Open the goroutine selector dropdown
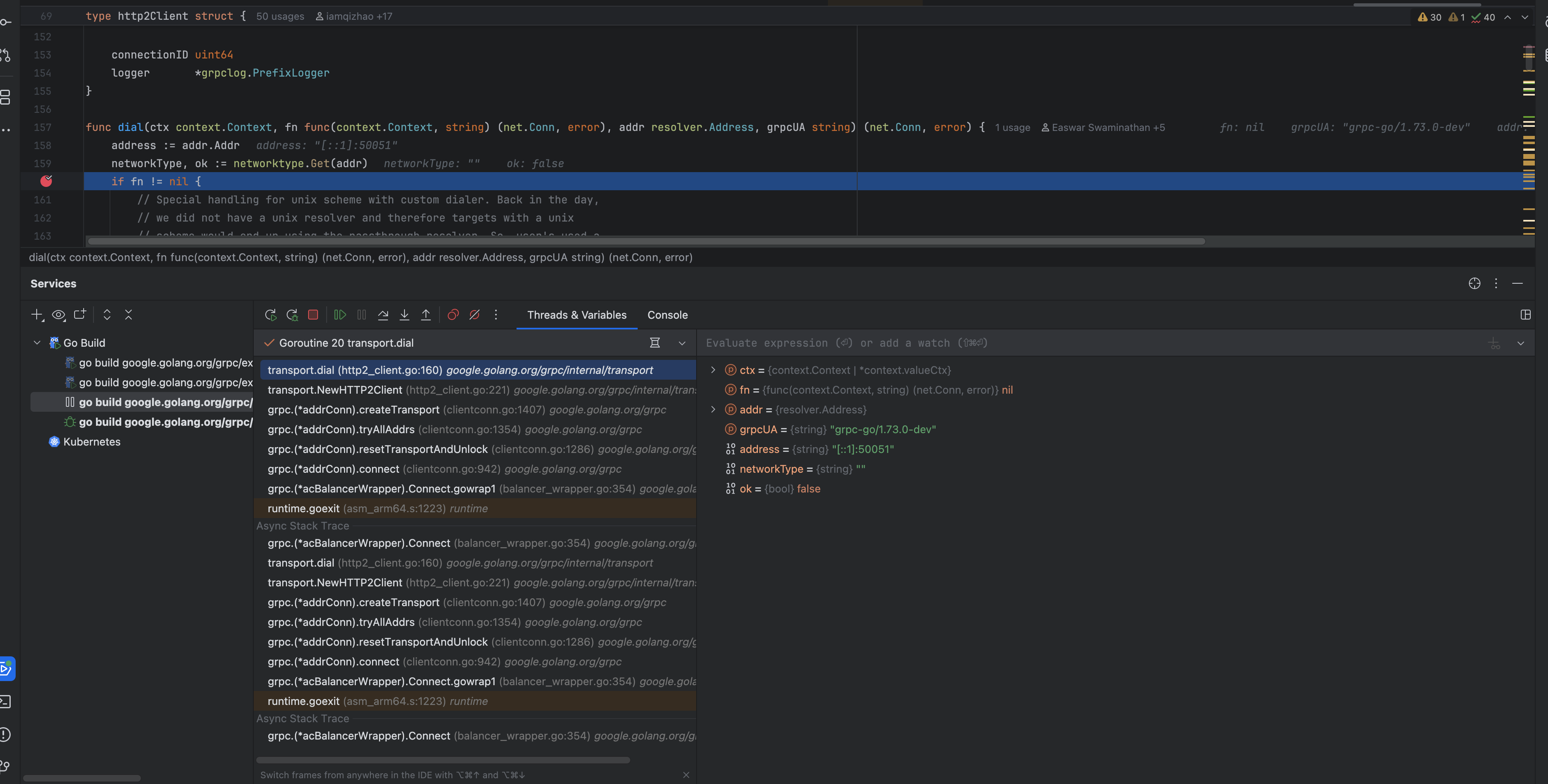Image resolution: width=1548 pixels, height=784 pixels. pyautogui.click(x=682, y=343)
